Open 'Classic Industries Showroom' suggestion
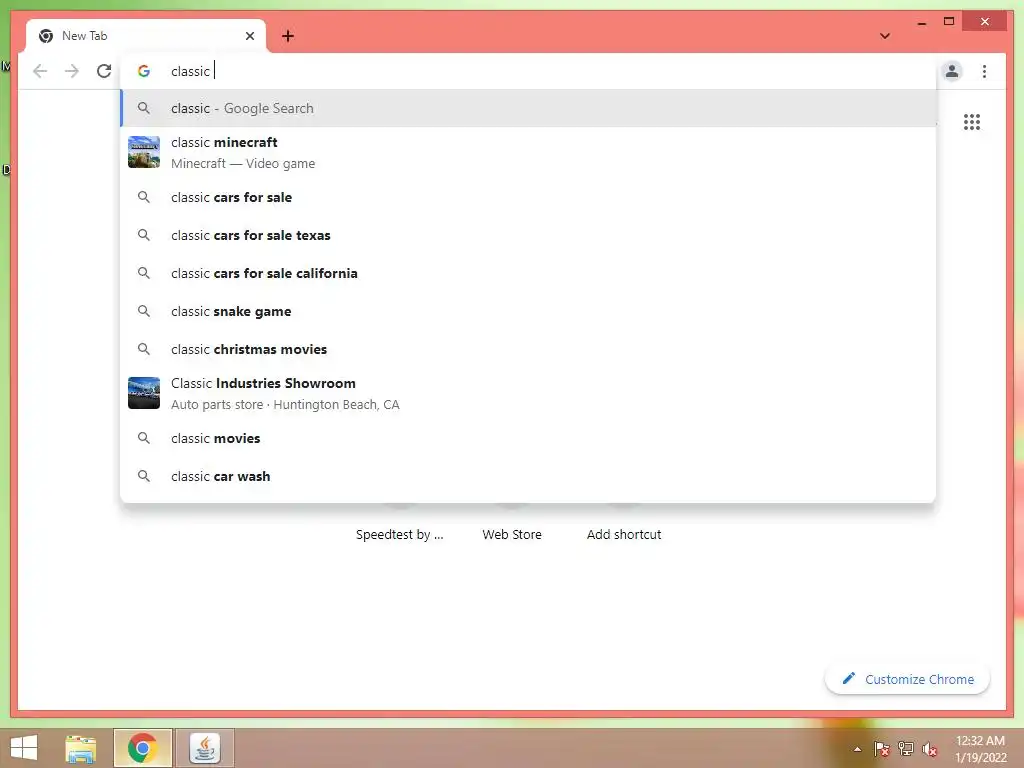Screen dimensions: 1024x768 coord(528,393)
